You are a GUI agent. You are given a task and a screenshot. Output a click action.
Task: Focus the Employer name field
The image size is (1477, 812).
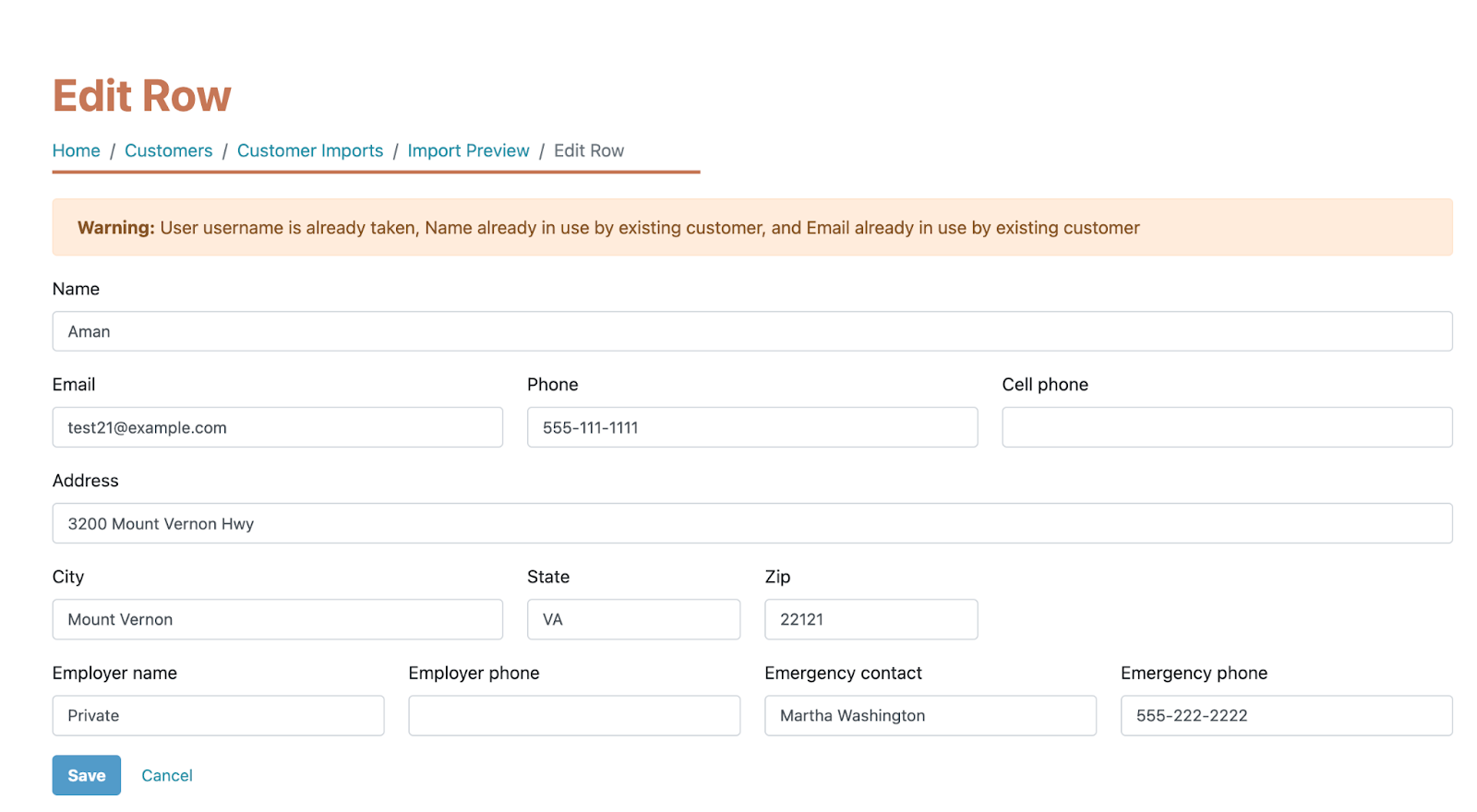(x=218, y=715)
